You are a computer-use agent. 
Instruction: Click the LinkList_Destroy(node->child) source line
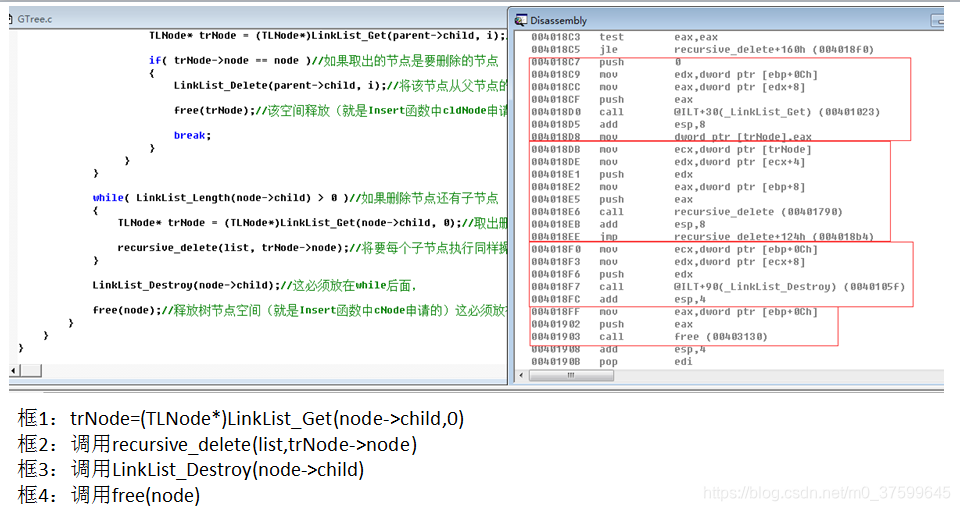[x=254, y=285]
